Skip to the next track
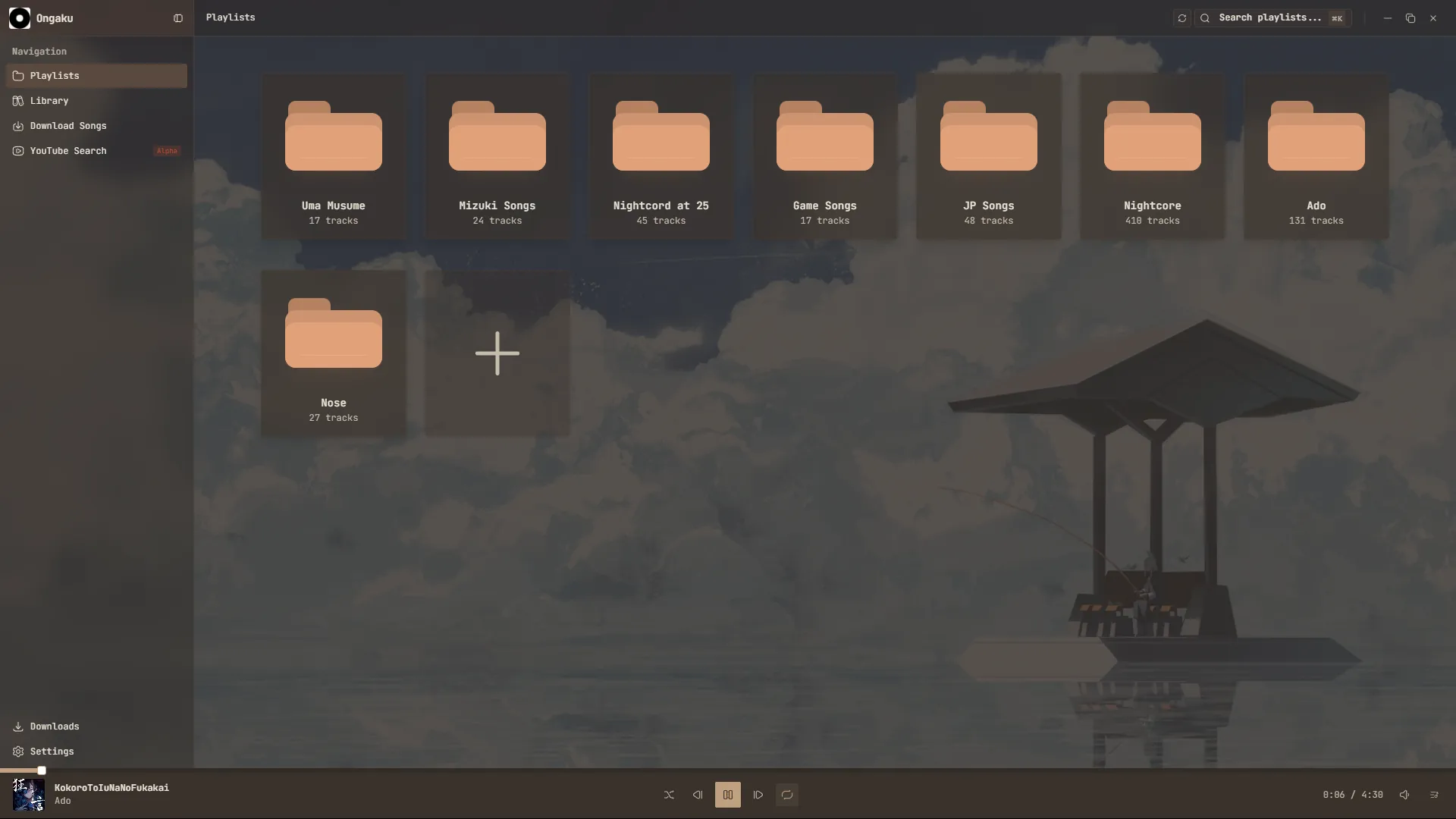The height and width of the screenshot is (819, 1456). point(758,795)
